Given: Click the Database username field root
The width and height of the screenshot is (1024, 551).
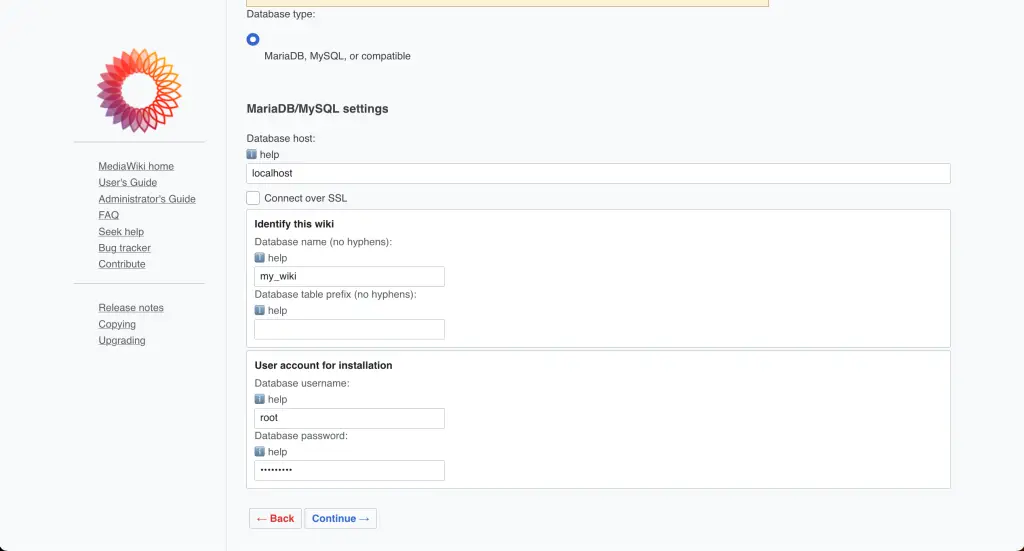Looking at the screenshot, I should [349, 418].
